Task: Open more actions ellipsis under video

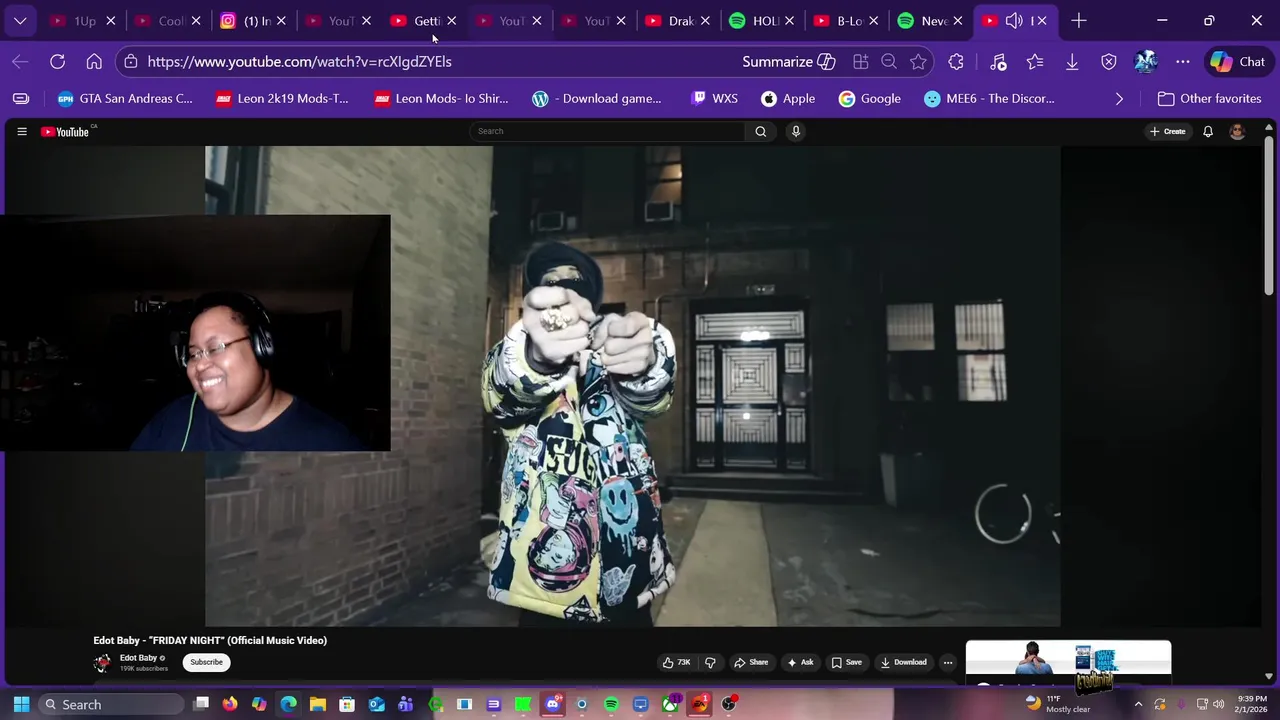Action: [x=948, y=662]
